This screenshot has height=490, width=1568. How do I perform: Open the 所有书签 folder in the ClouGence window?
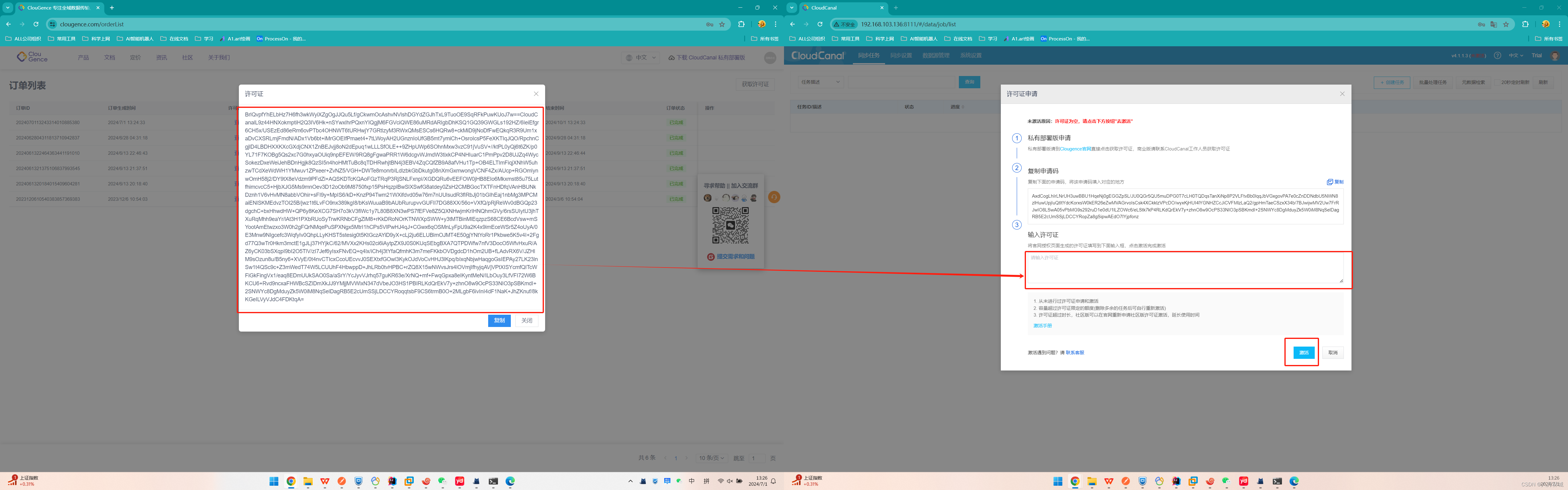(765, 38)
